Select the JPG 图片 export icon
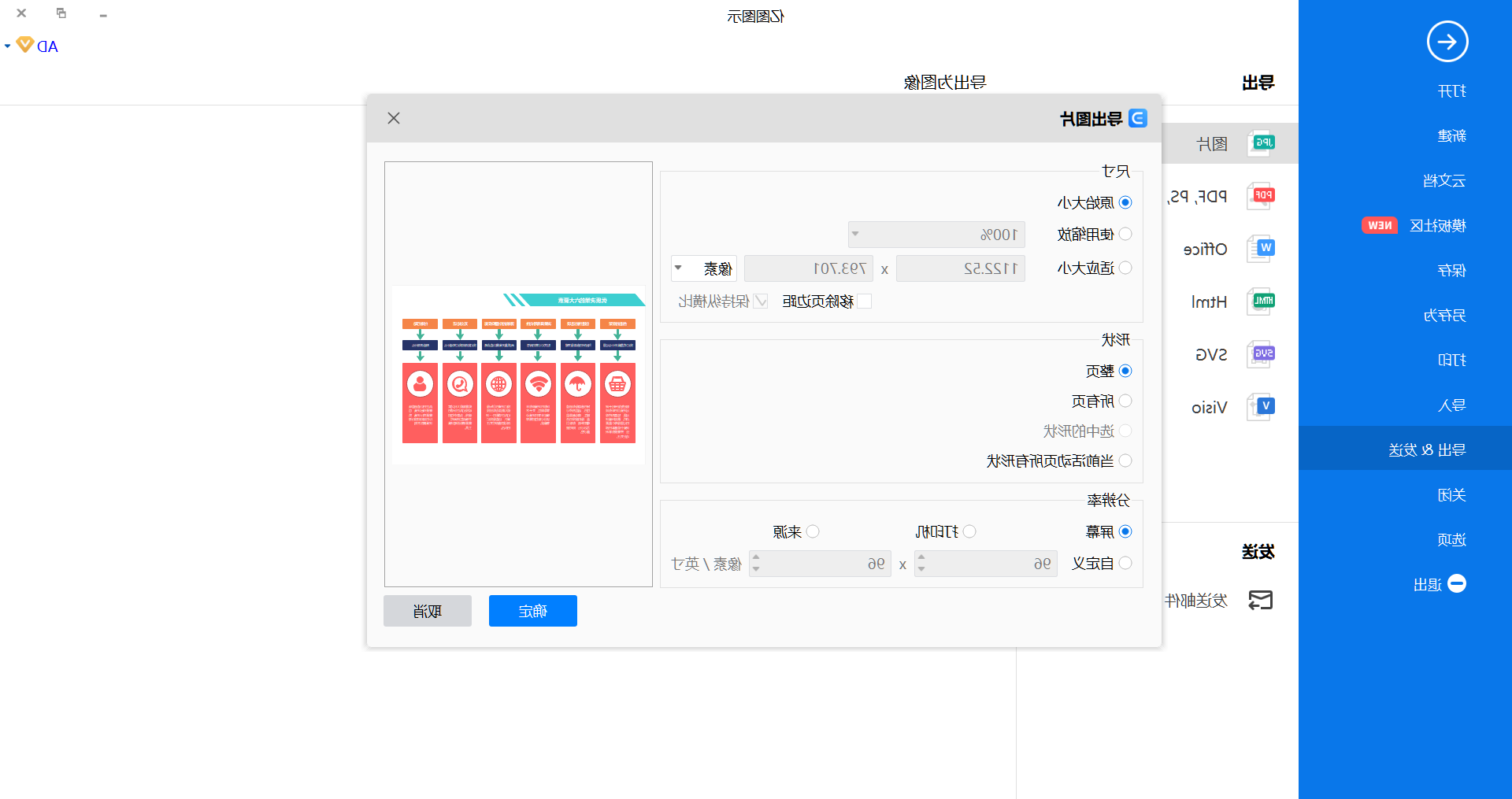Screen dimensions: 1512x799 [x=1261, y=143]
